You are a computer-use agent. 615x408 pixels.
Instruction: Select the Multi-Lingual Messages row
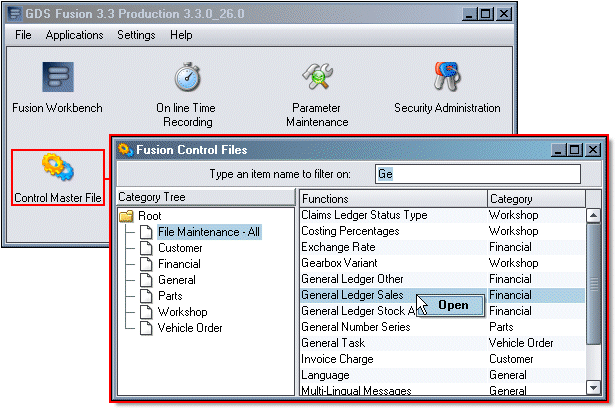coord(442,390)
